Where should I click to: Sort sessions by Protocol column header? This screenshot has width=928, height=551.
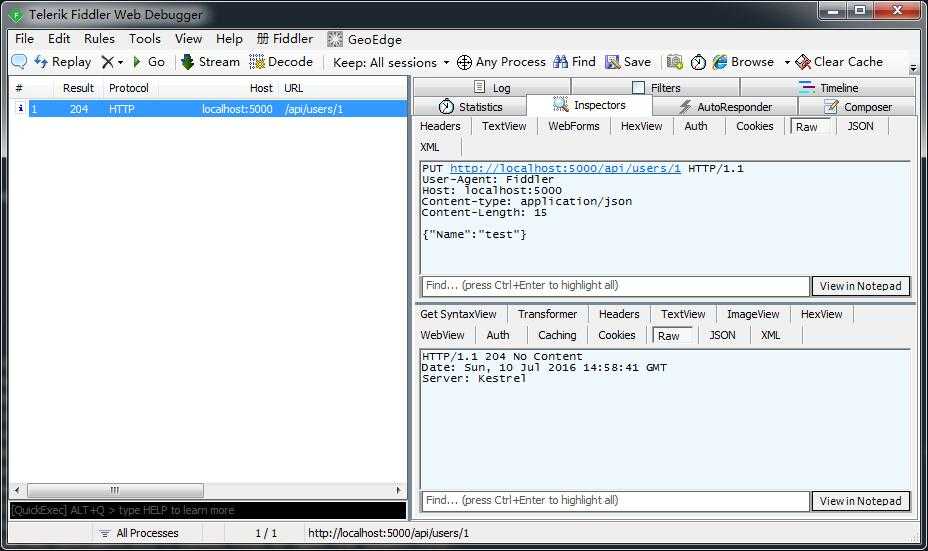tap(128, 88)
